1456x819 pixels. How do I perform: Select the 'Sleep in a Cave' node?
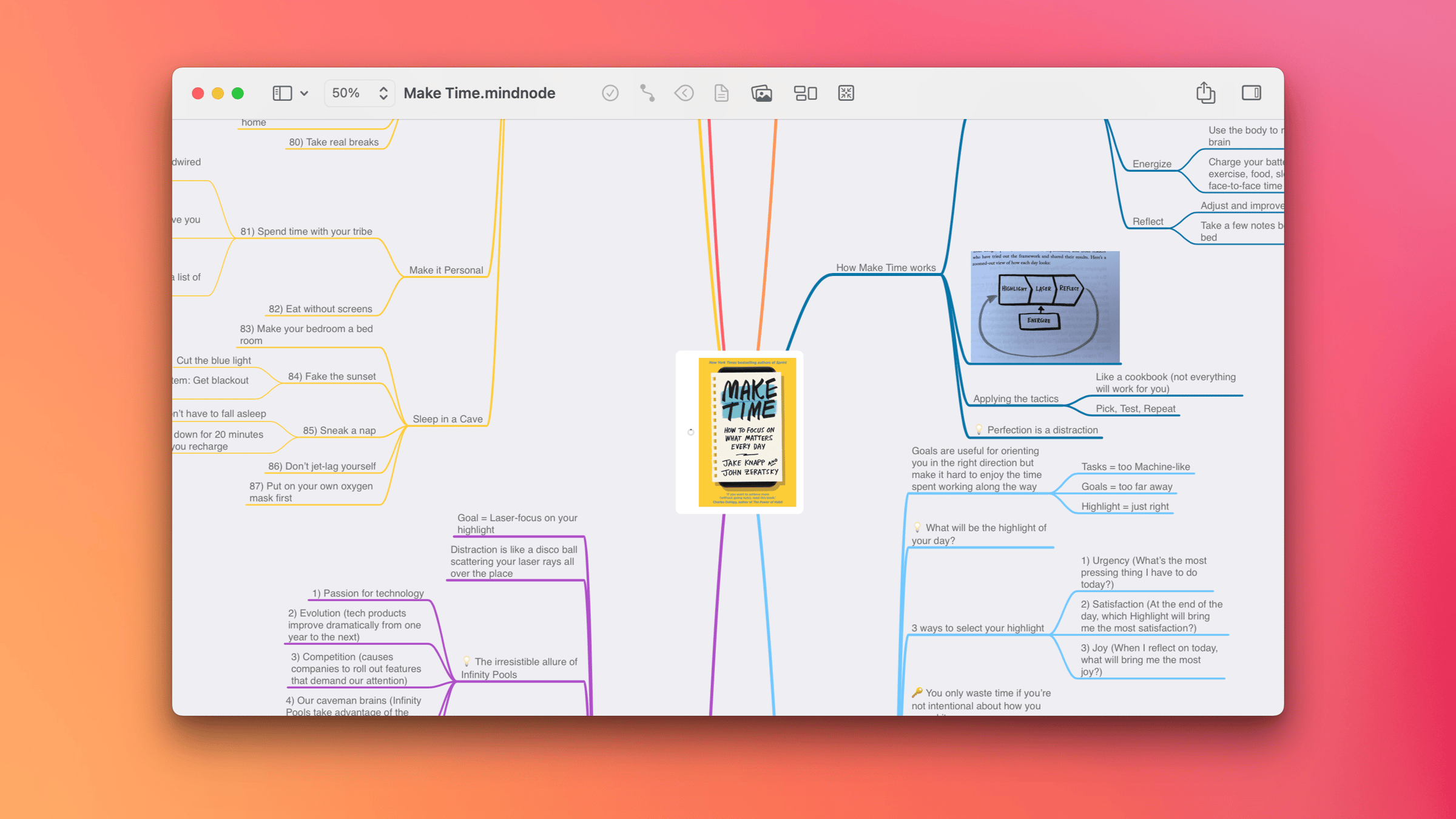click(448, 419)
